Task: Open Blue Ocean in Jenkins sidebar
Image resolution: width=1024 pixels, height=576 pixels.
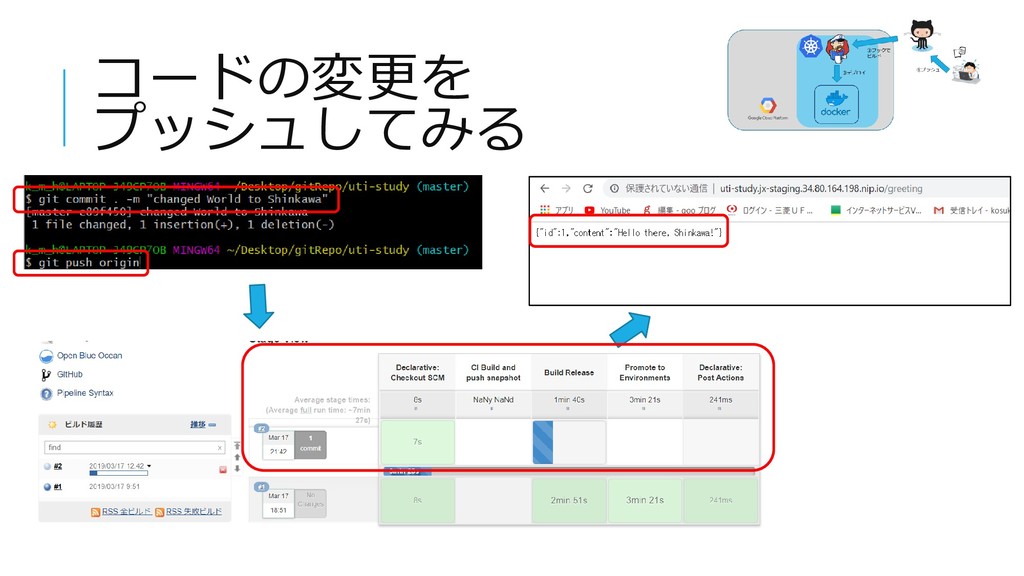Action: pyautogui.click(x=89, y=355)
